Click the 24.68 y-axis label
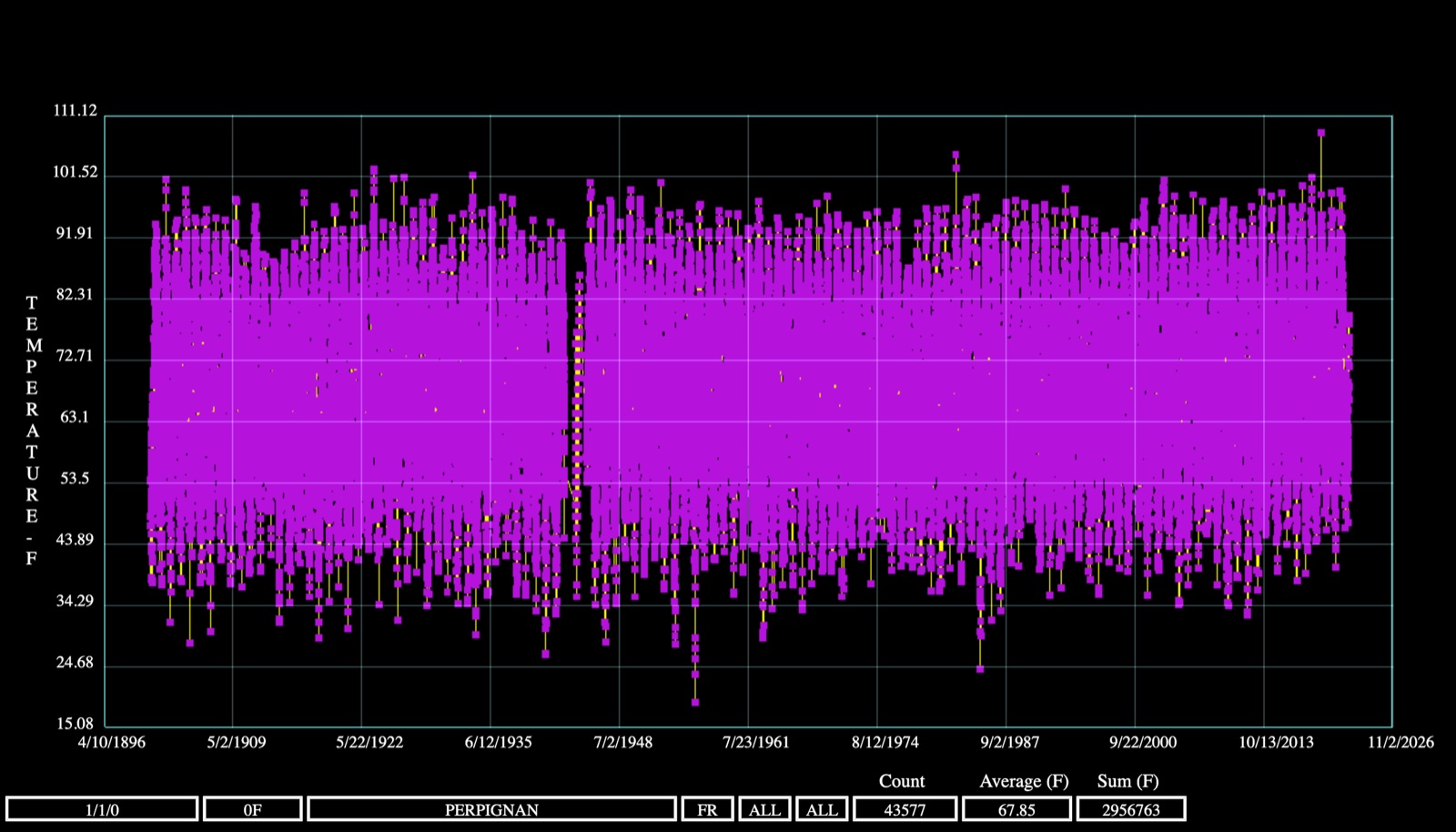This screenshot has height=832, width=1456. [75, 662]
